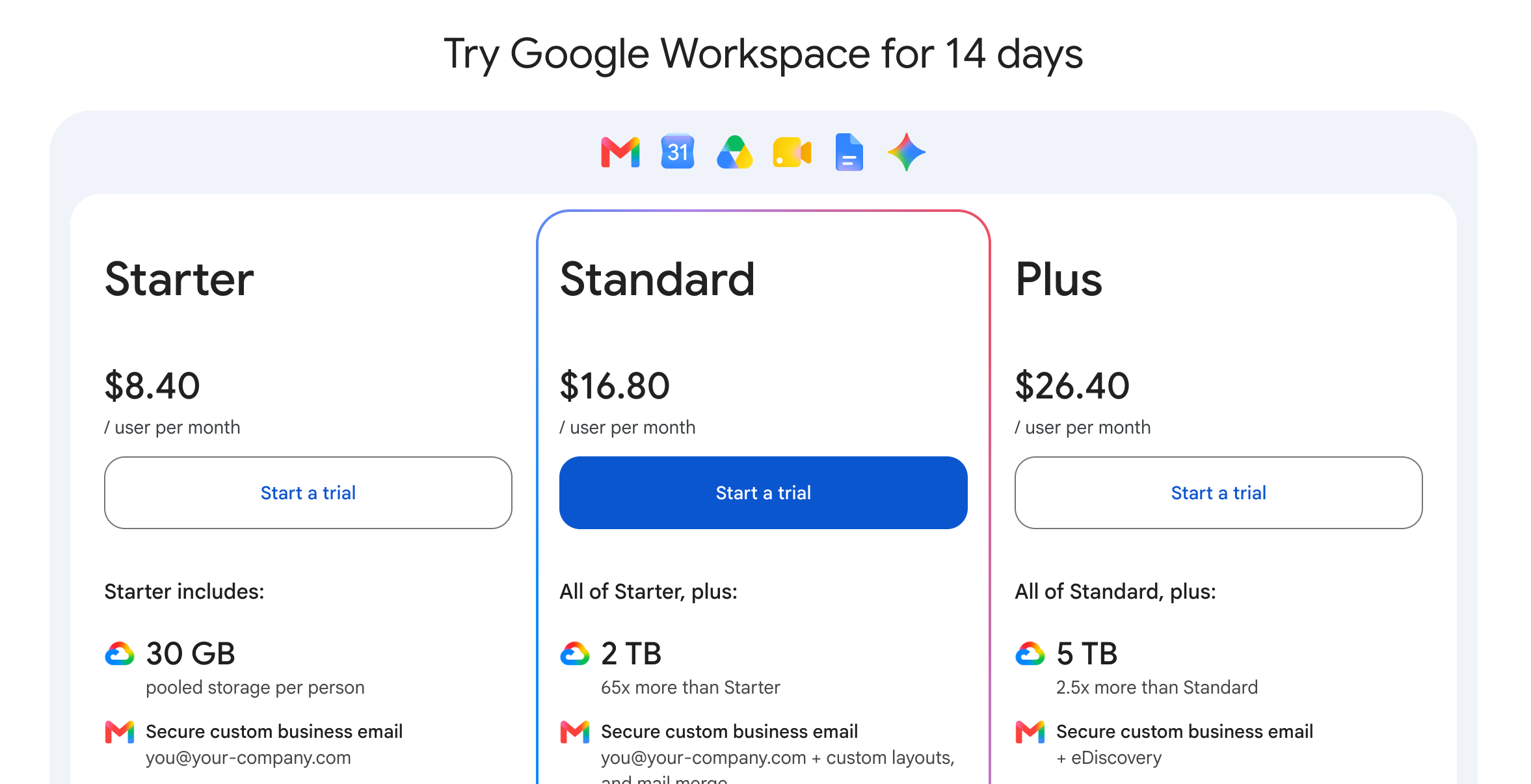This screenshot has height=784, width=1531.
Task: Select the Plus plan heading
Action: (1059, 280)
